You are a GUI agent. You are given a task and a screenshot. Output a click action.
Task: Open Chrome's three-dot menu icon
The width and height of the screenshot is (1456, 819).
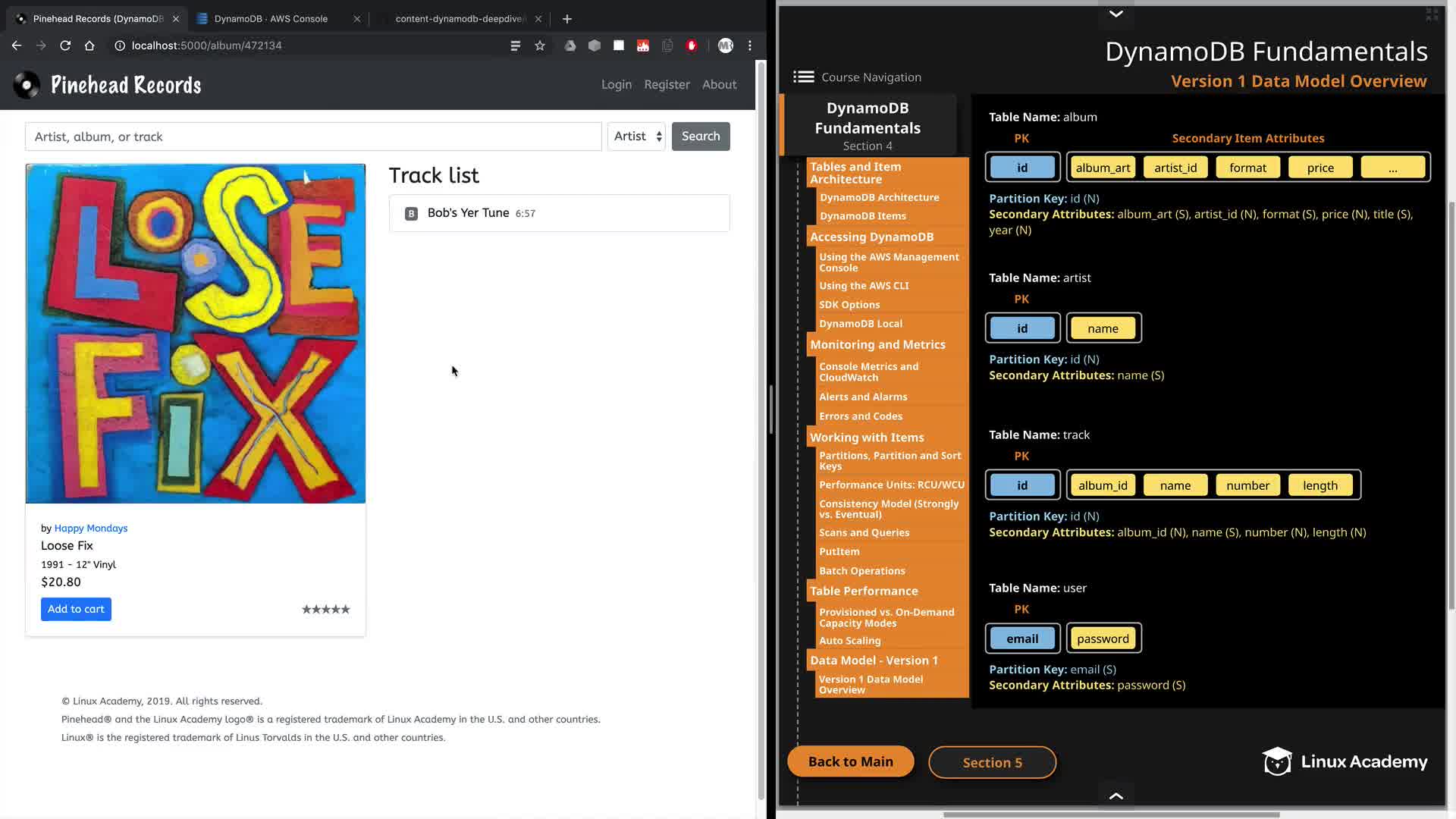(x=750, y=45)
